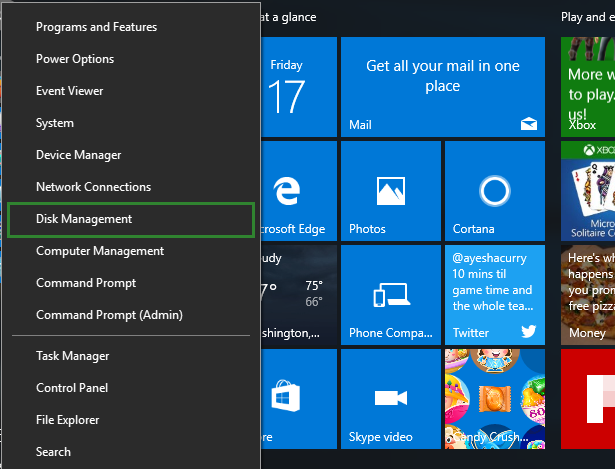The image size is (615, 469).
Task: Click the Mail envelope icon
Action: point(529,124)
